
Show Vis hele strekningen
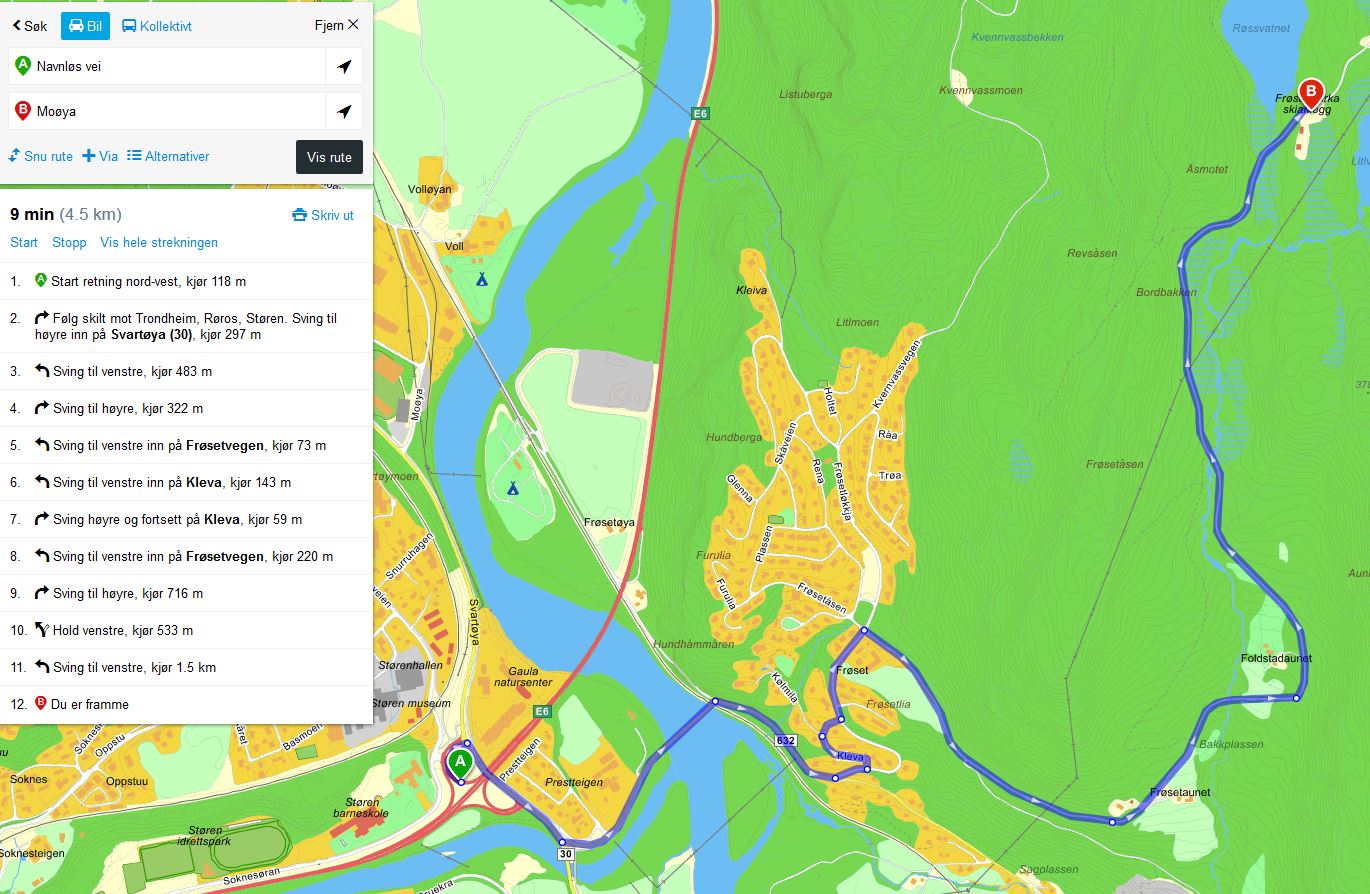point(159,242)
